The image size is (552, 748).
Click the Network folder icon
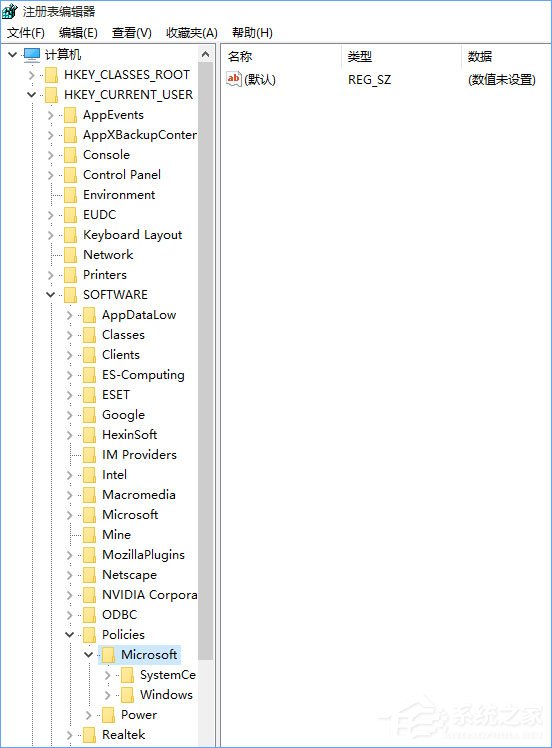click(71, 255)
